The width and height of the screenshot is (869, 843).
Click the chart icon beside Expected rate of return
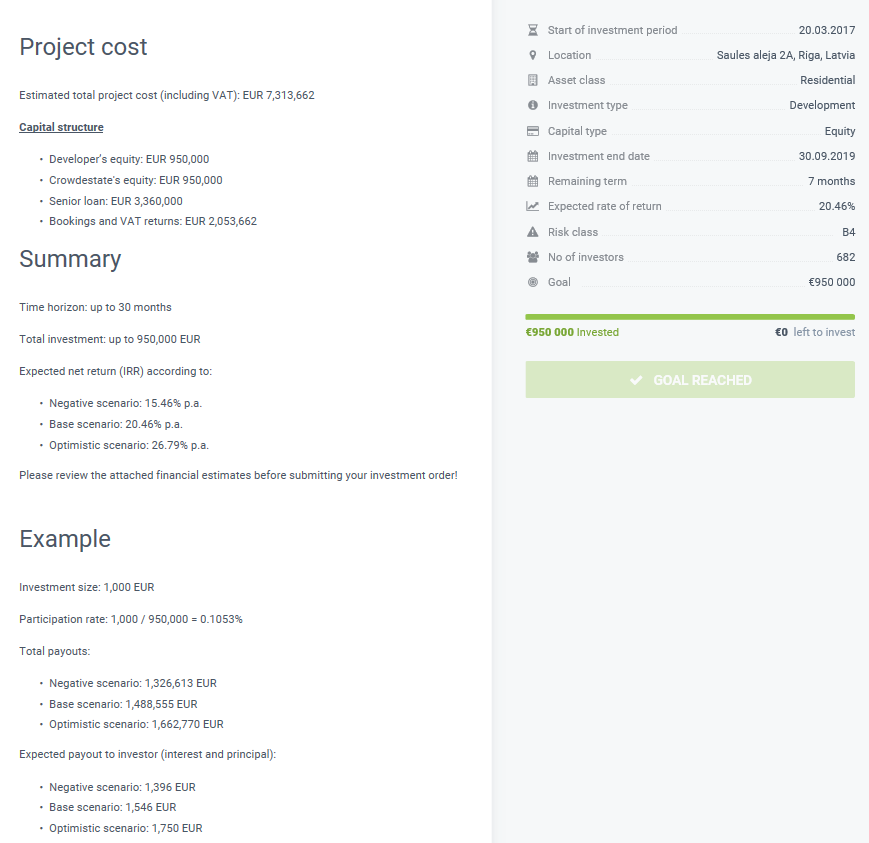click(532, 206)
